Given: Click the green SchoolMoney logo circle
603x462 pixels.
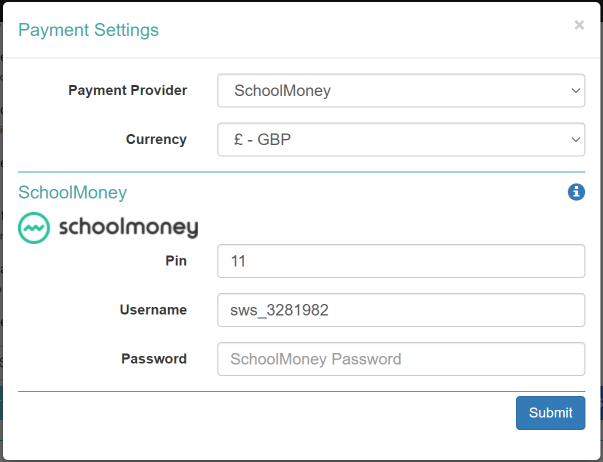Looking at the screenshot, I should pos(34,228).
